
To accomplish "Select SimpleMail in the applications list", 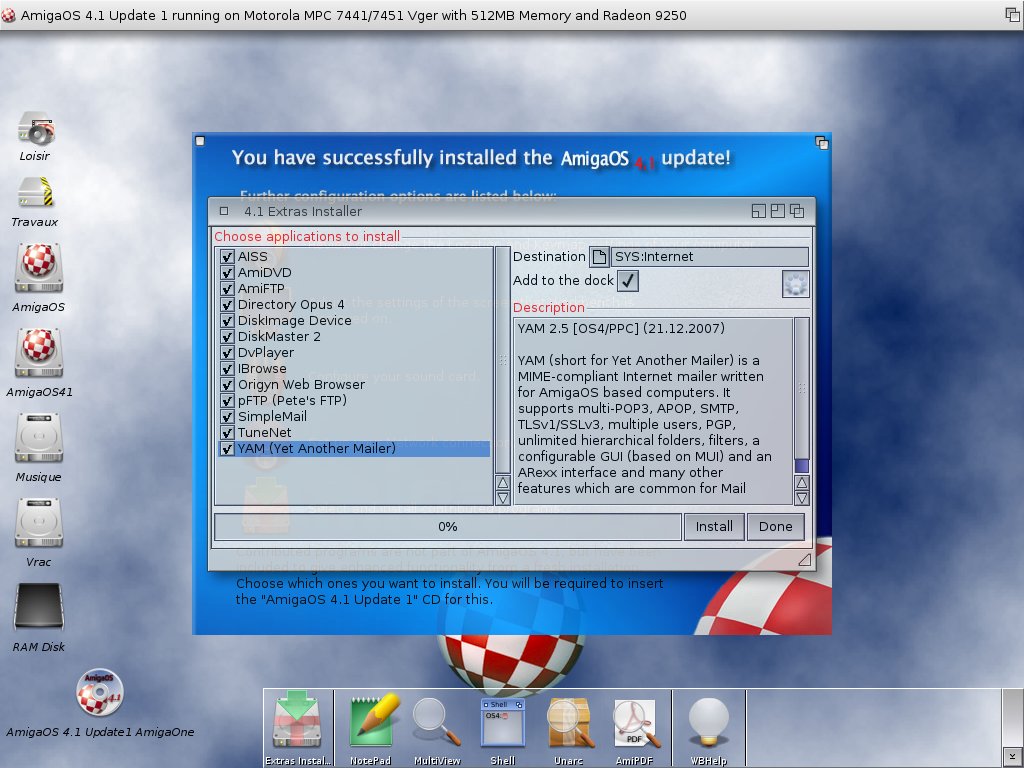I will (354, 417).
